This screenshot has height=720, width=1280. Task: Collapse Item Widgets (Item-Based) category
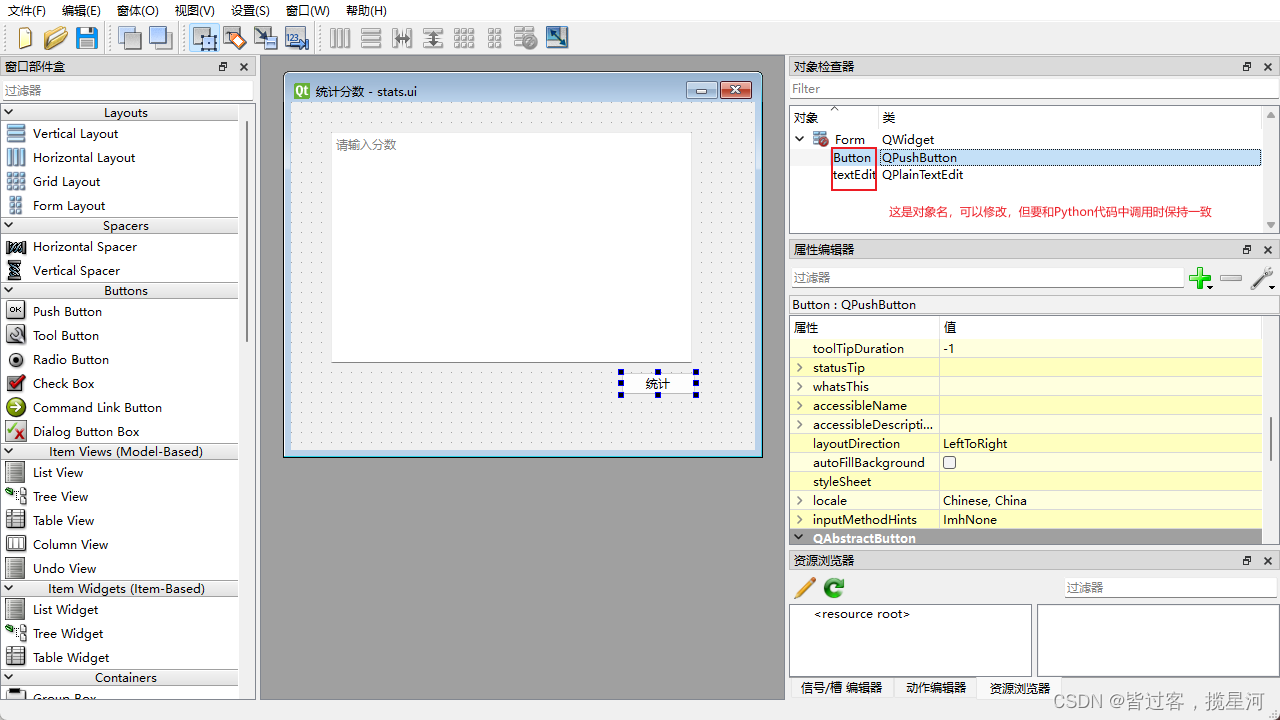click(9, 589)
